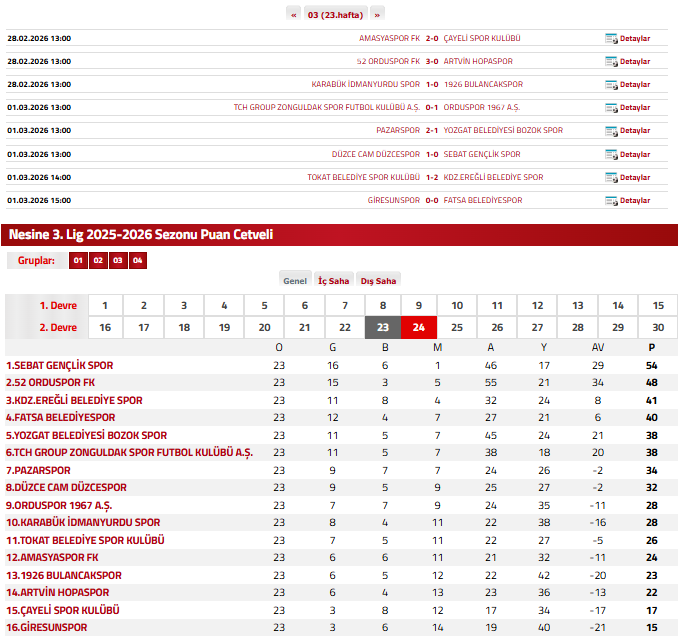Open 1.SEBAT GENÇLİK SPOR in standings
Image resolution: width=678 pixels, height=637 pixels.
[x=59, y=365]
